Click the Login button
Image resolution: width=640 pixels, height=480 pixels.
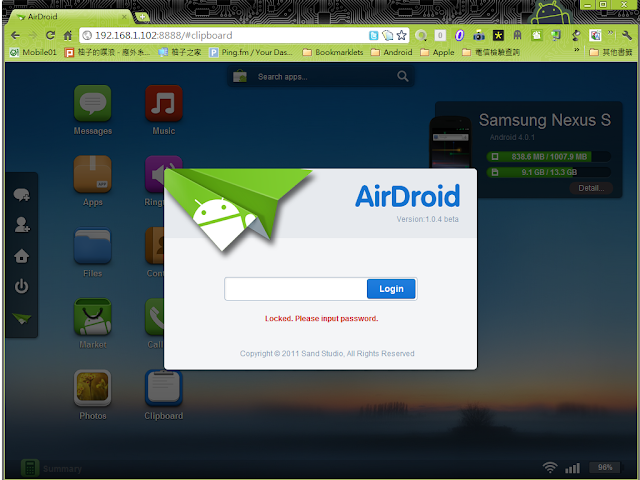point(391,289)
